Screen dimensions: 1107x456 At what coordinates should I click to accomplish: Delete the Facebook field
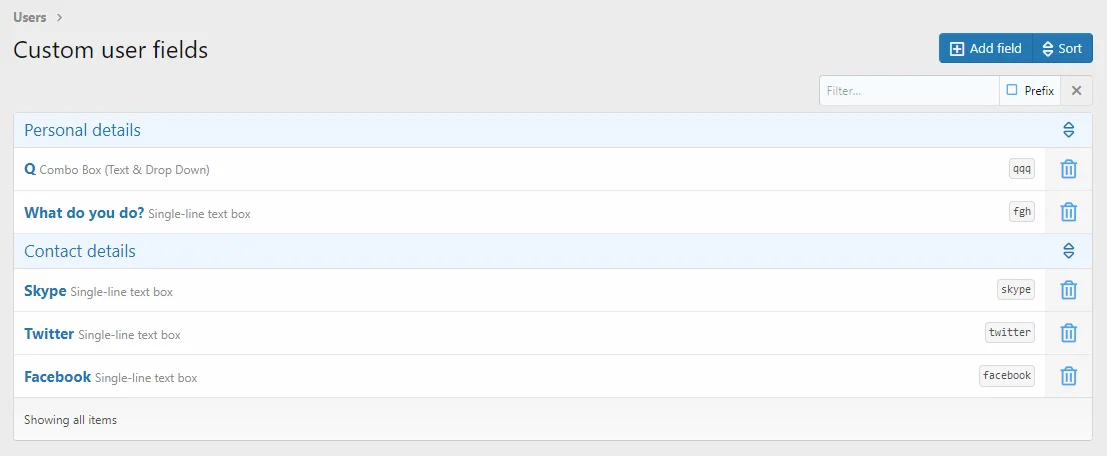1068,376
